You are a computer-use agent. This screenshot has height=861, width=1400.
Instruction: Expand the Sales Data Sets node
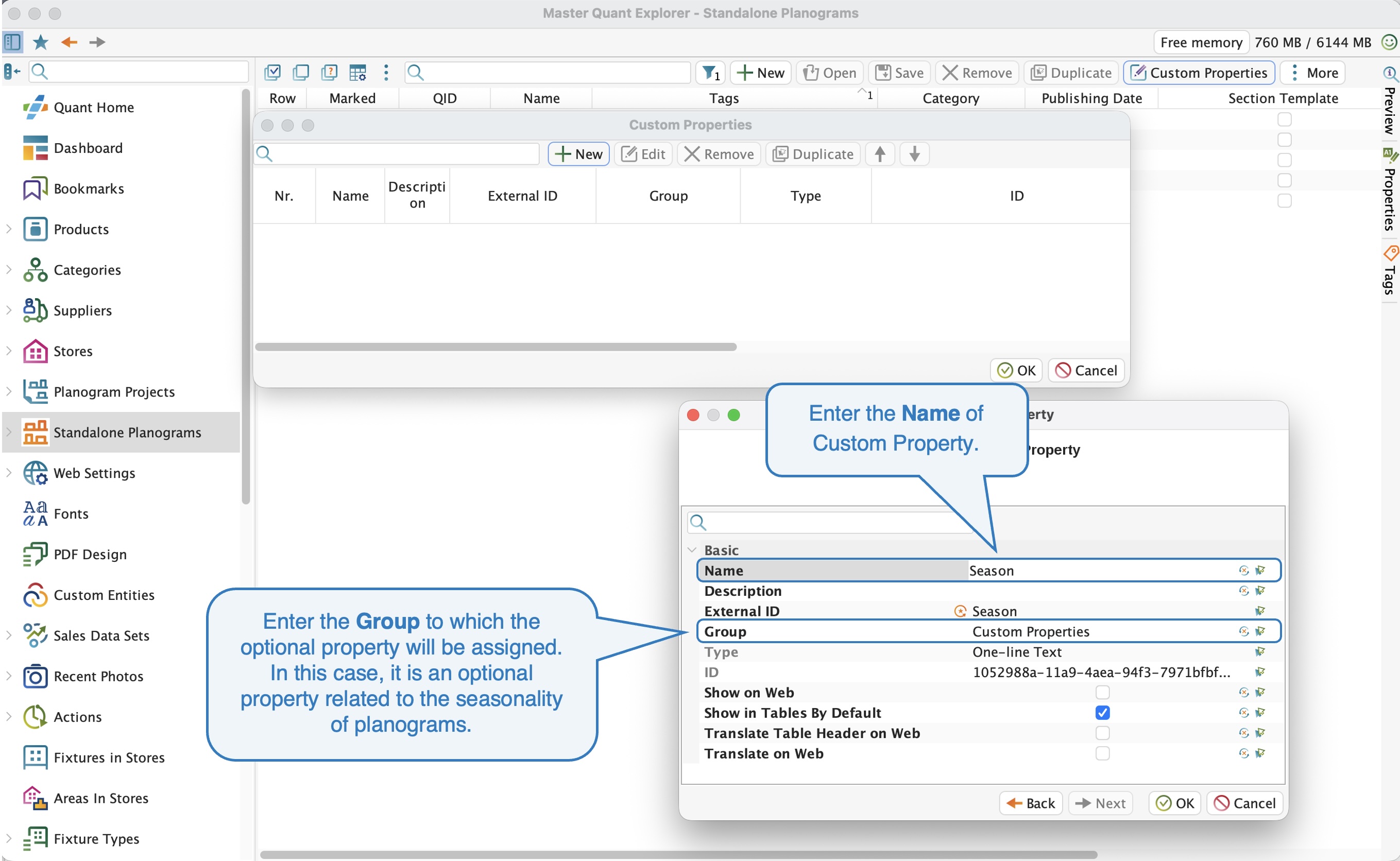click(9, 635)
